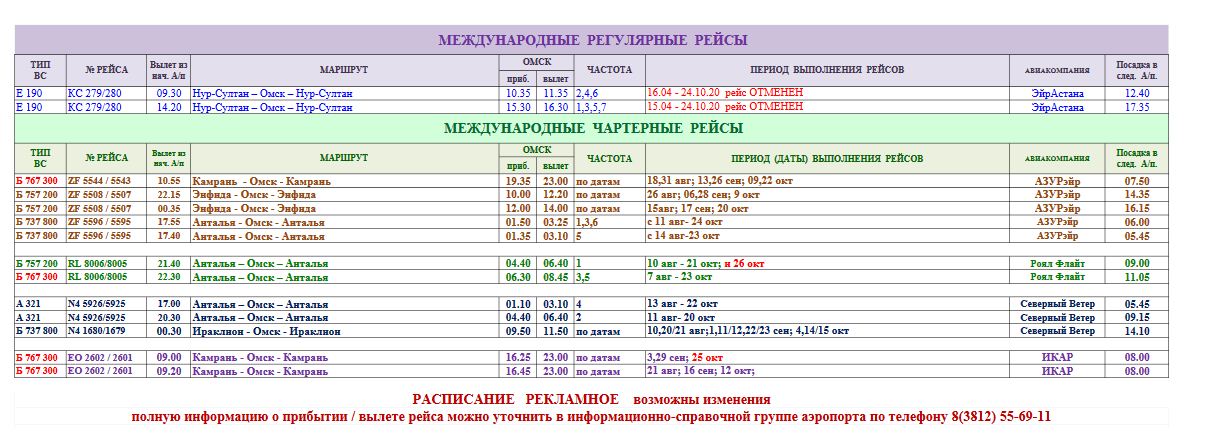This screenshot has height=428, width=1205.
Task: Click dates '10,20/21 авг;1,11/12,22/23 сен; 4,14/15 окт'
Action: point(749,330)
